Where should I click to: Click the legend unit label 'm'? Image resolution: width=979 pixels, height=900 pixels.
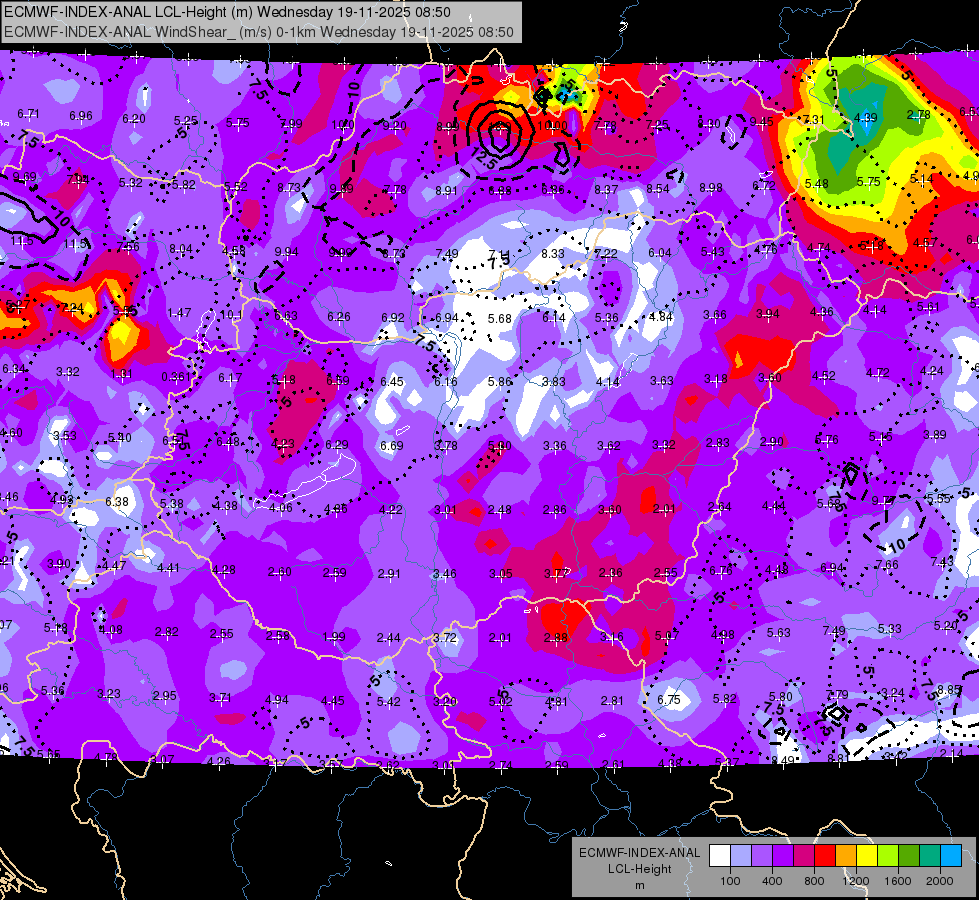click(x=640, y=886)
